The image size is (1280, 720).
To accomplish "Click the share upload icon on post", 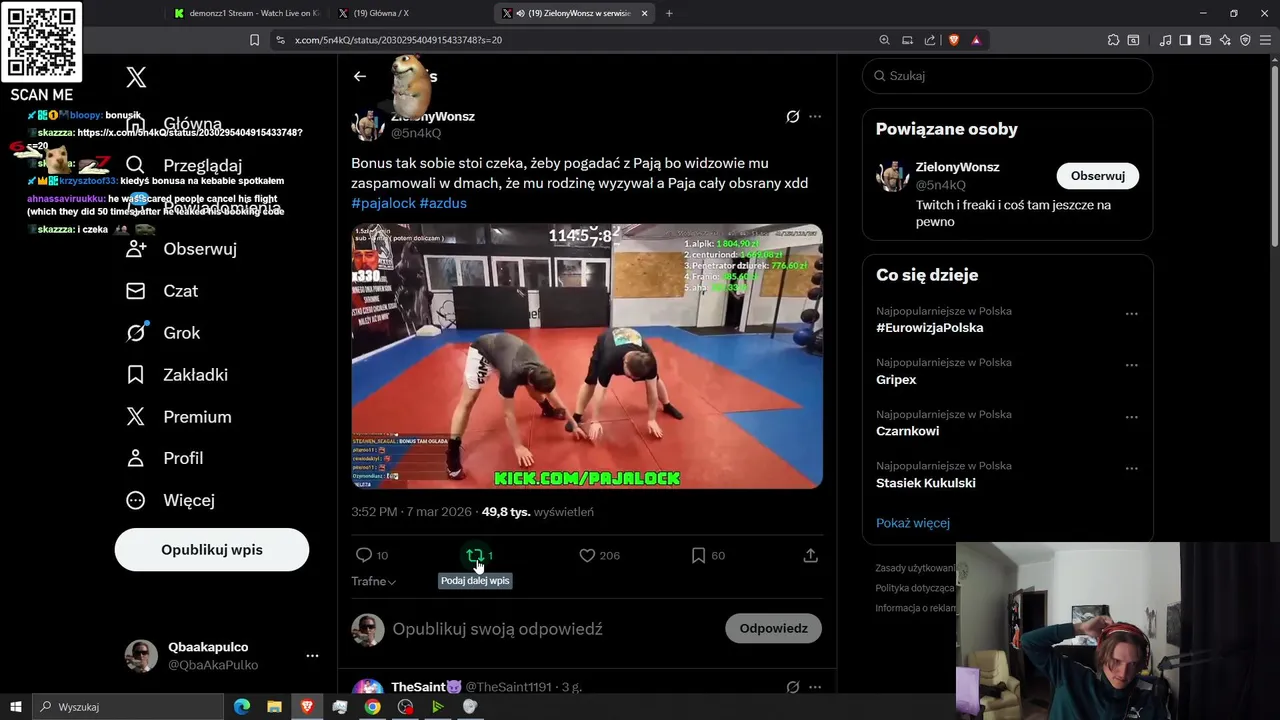I will pos(811,555).
